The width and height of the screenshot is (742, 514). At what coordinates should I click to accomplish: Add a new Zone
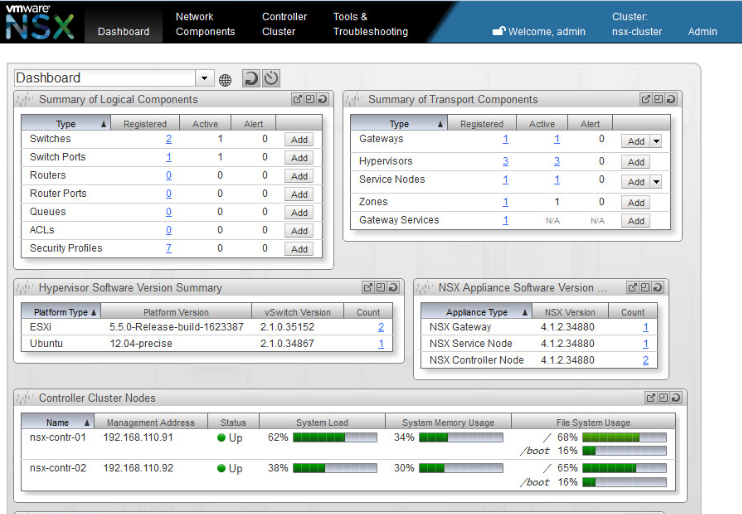point(636,203)
